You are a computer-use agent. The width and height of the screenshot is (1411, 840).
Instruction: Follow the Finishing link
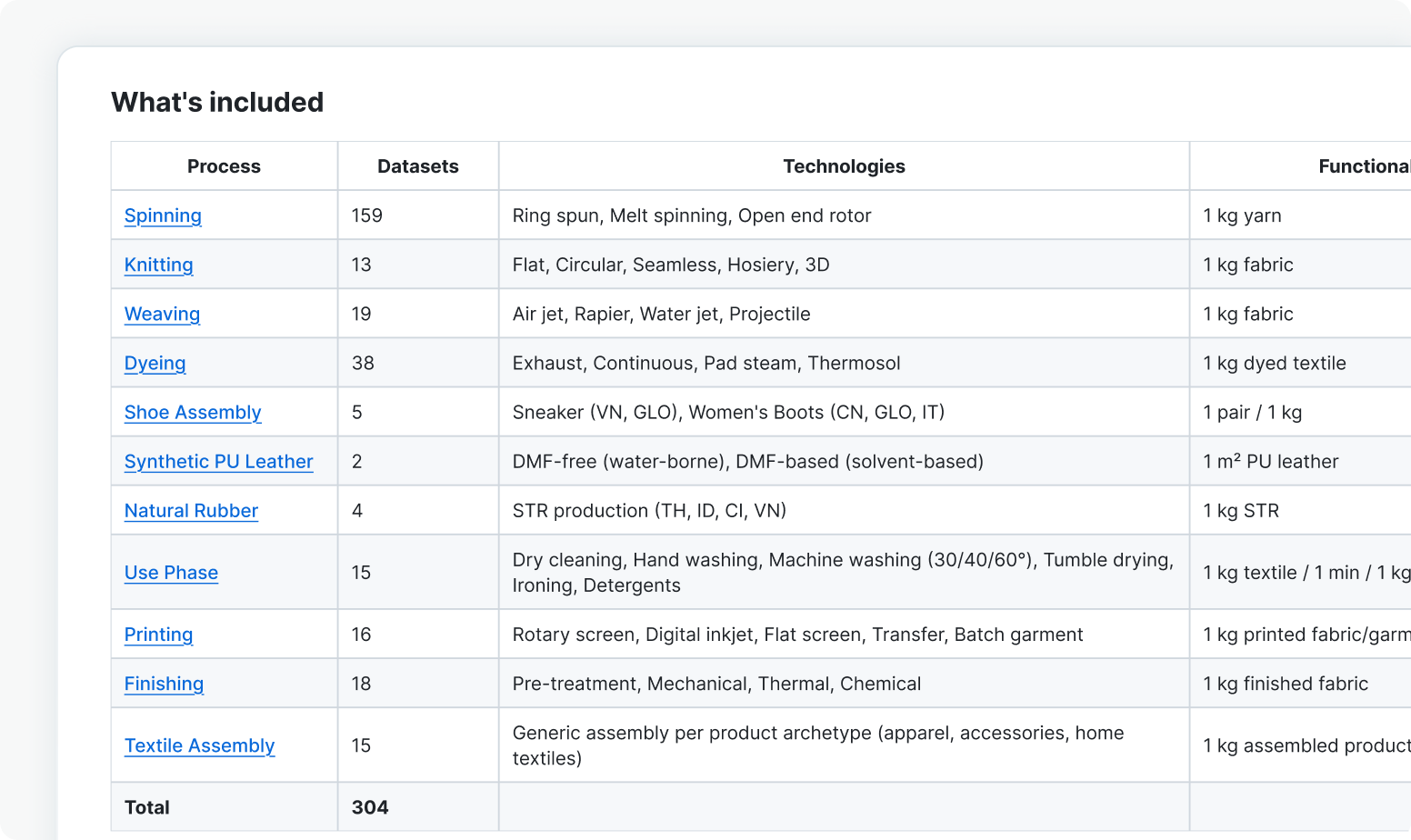[x=164, y=683]
